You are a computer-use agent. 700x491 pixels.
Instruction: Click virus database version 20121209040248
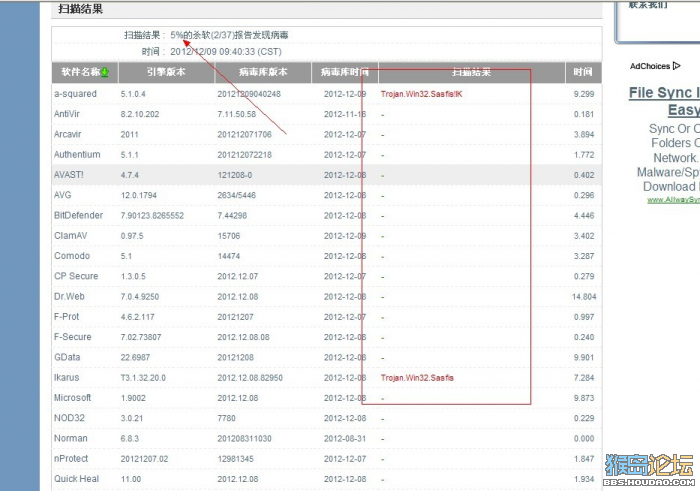(x=249, y=94)
